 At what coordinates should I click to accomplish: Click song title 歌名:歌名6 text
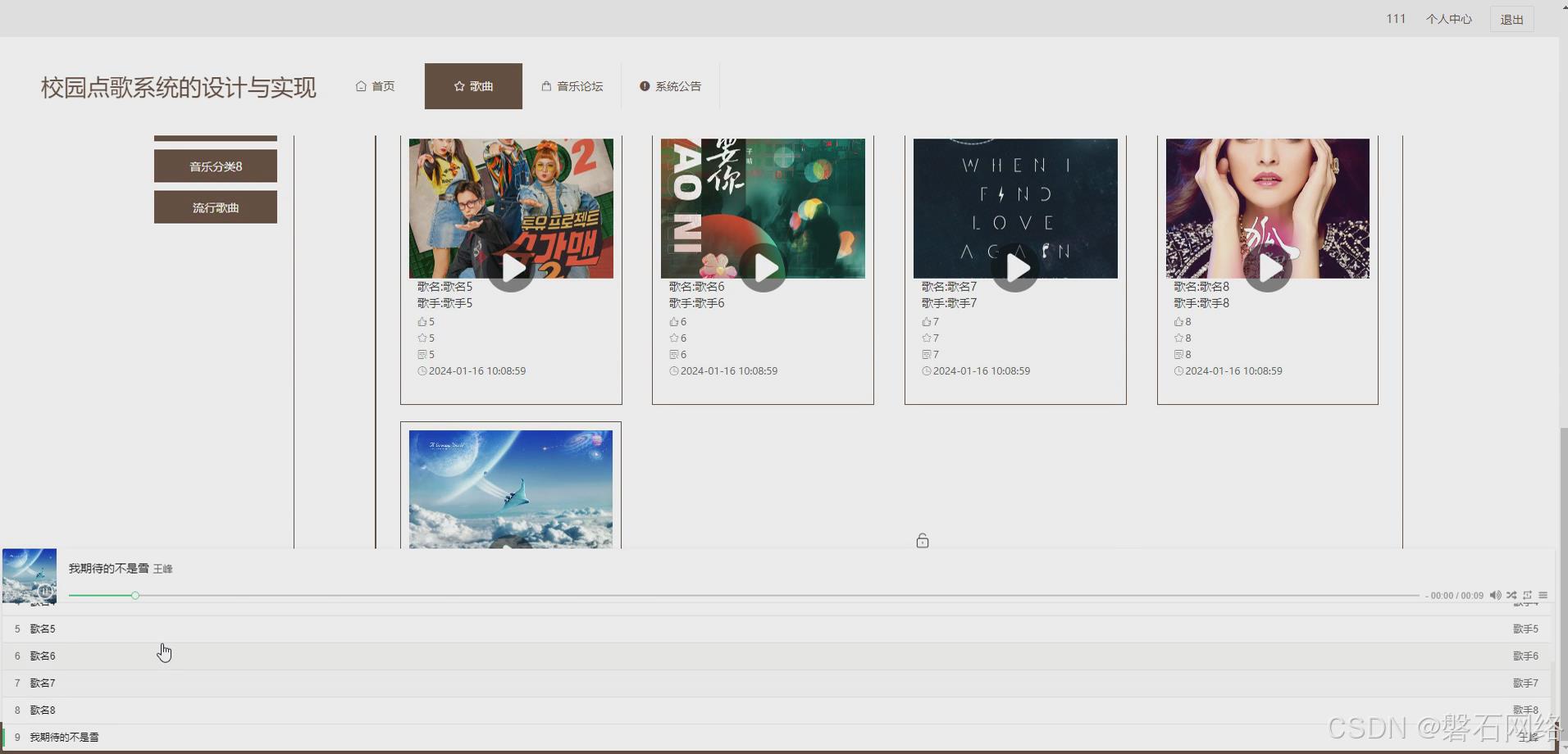click(x=696, y=287)
